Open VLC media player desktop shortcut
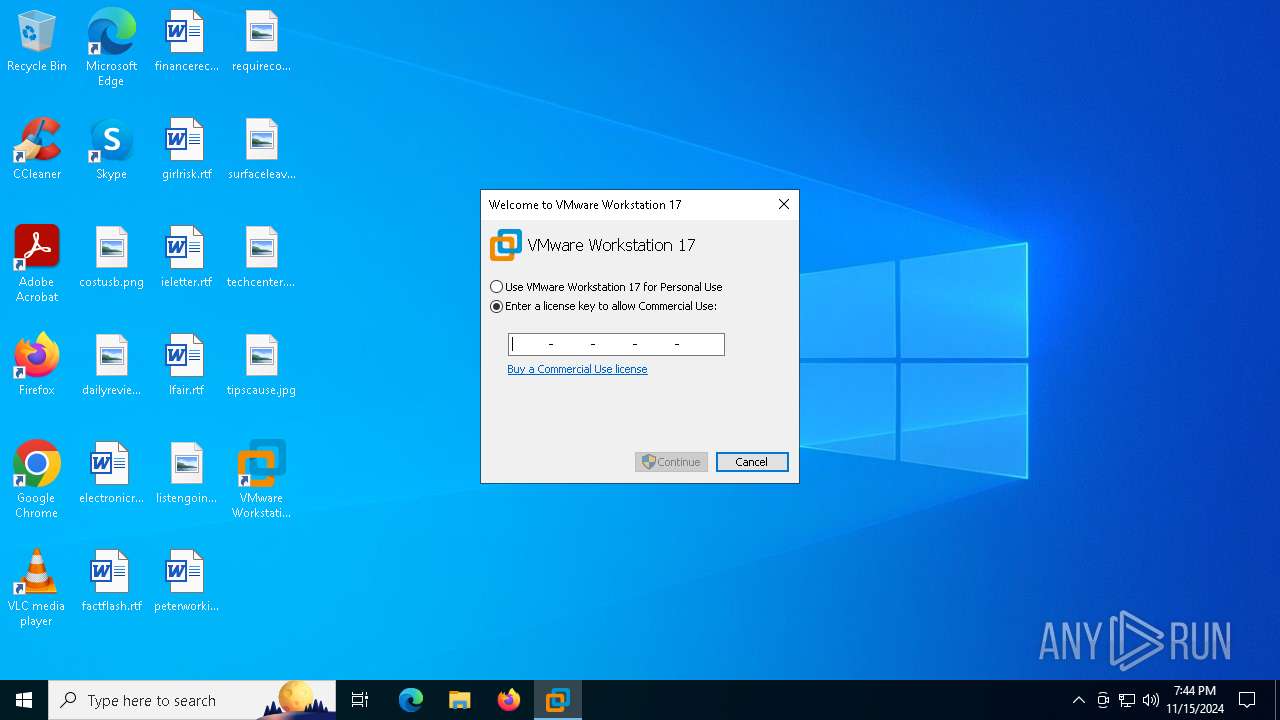Screen dimensions: 1280x720 [x=37, y=588]
